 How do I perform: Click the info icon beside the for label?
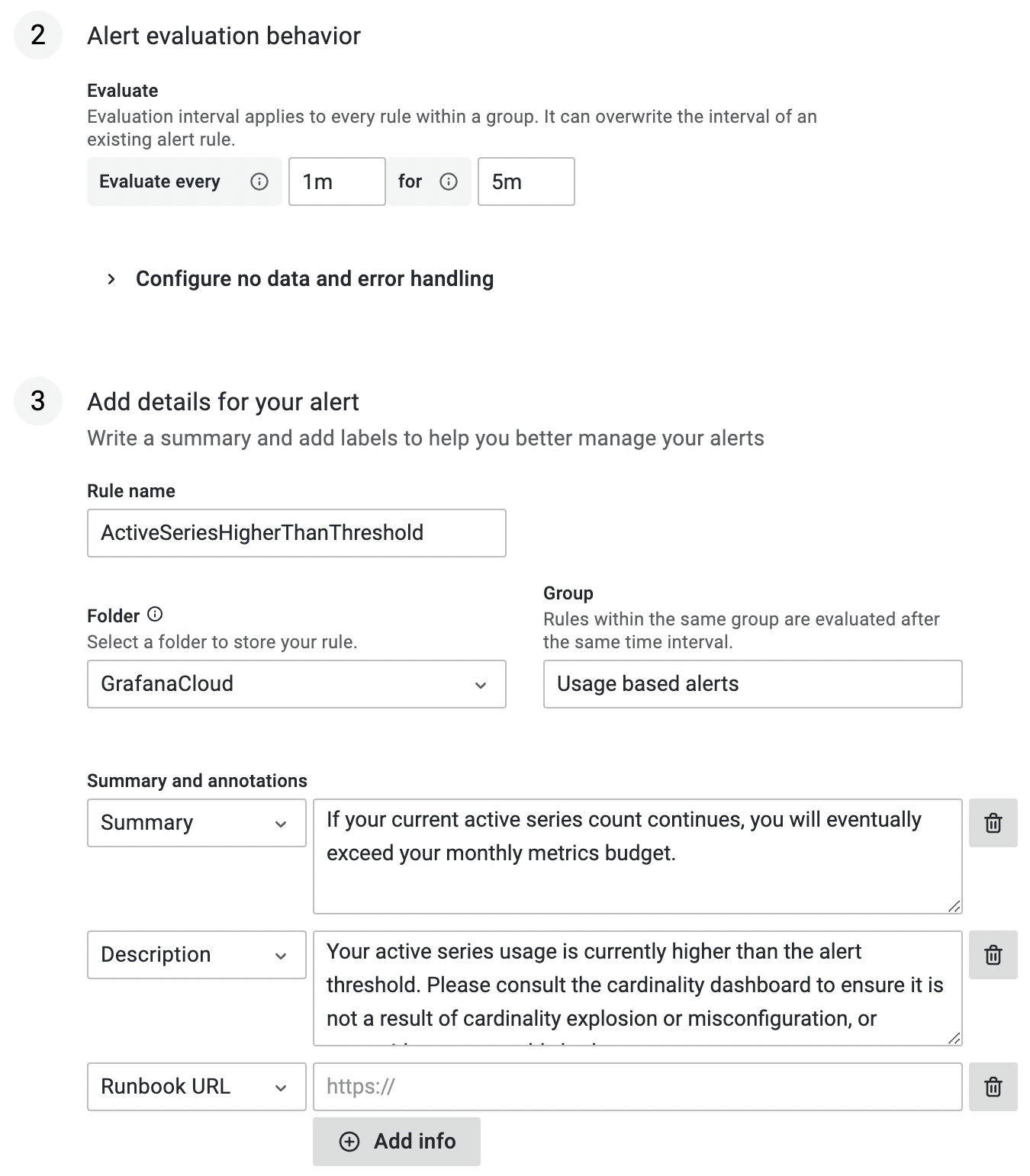[449, 182]
